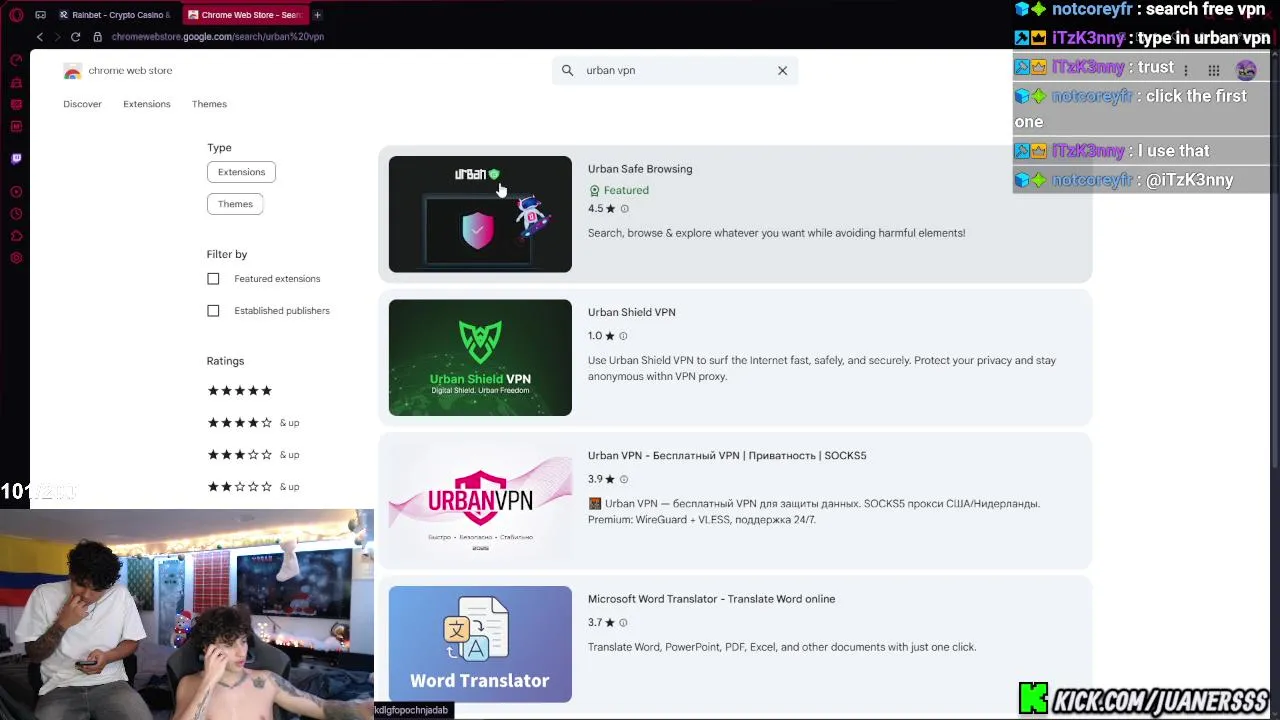The width and height of the screenshot is (1280, 720).
Task: Open the Google apps grid
Action: (1213, 70)
